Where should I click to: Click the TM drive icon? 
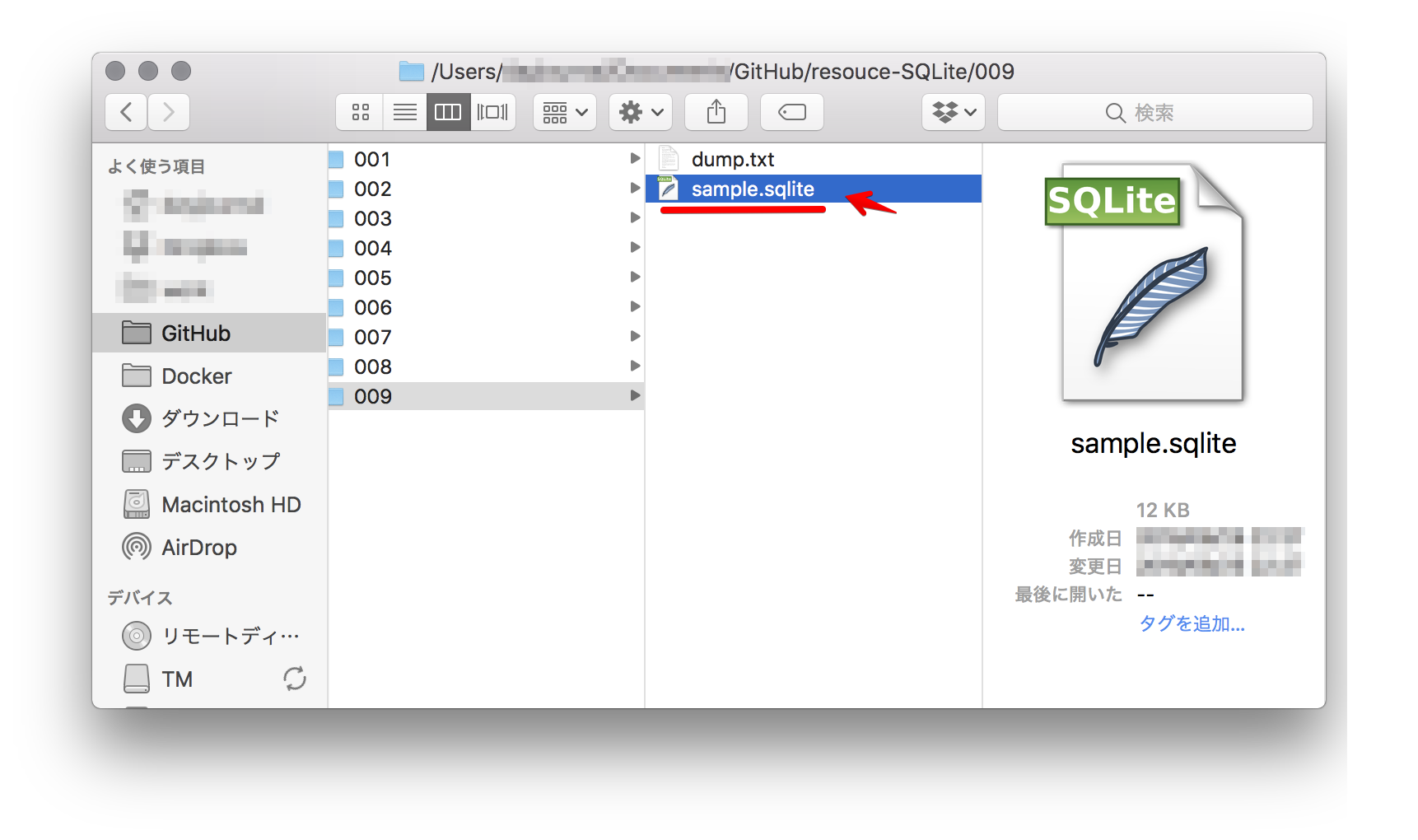137,679
